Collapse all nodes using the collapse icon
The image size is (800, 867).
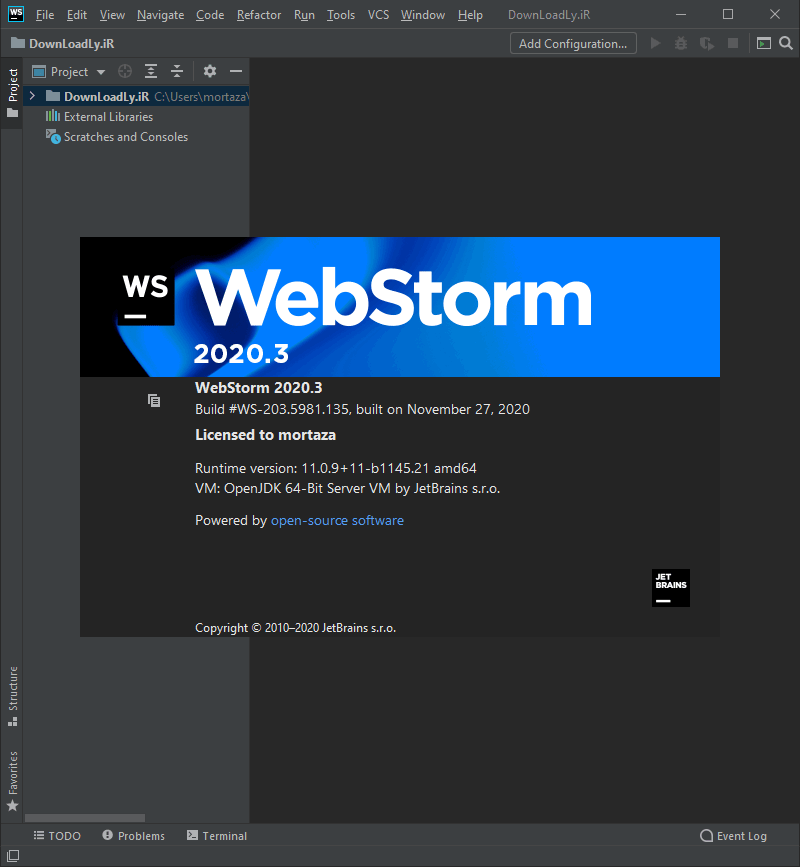pos(176,71)
